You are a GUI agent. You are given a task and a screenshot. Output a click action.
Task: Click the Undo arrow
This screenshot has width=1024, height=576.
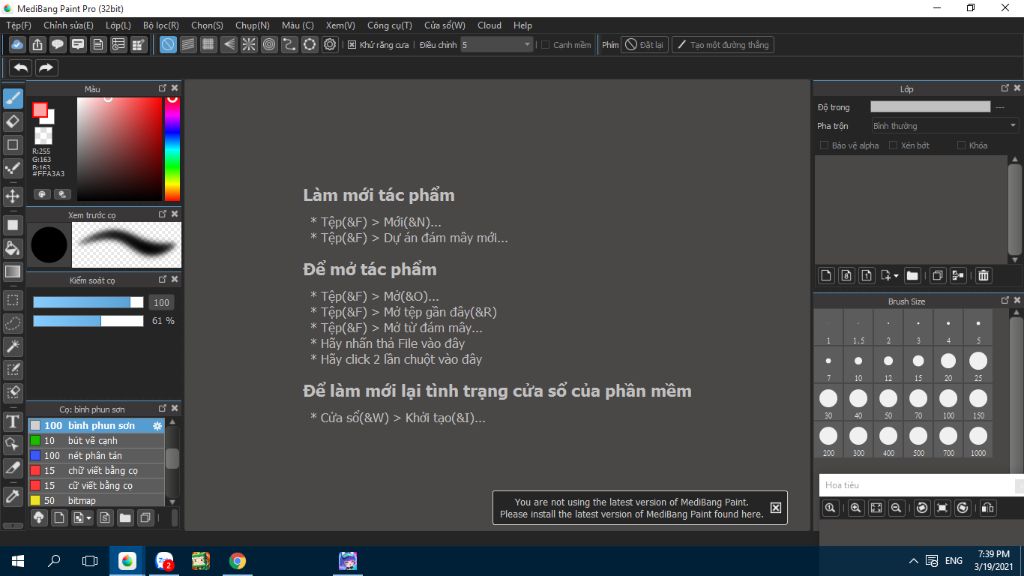click(x=21, y=68)
